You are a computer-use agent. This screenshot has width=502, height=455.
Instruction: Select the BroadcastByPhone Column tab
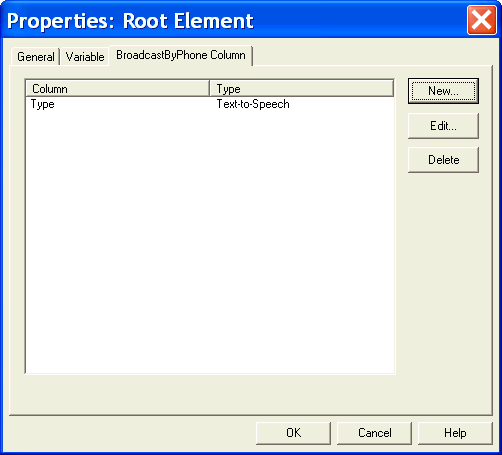tap(181, 55)
